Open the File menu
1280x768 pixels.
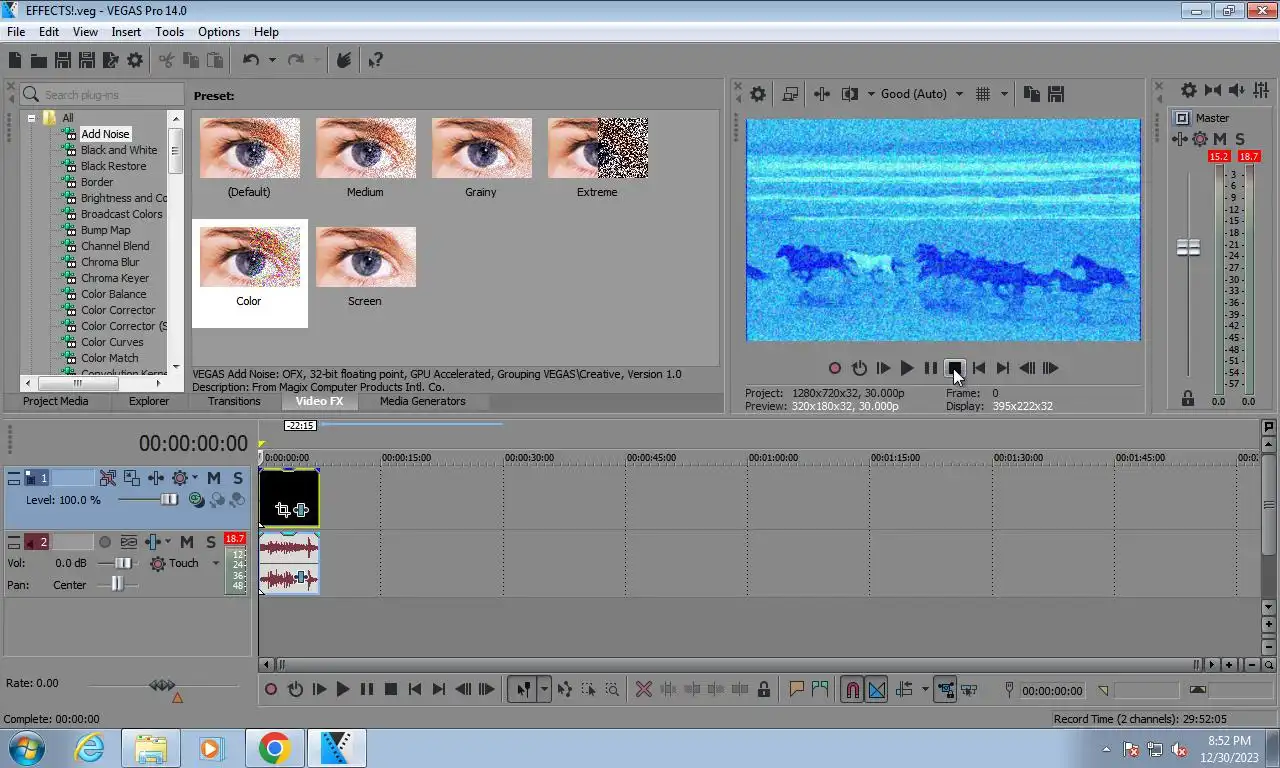(16, 32)
